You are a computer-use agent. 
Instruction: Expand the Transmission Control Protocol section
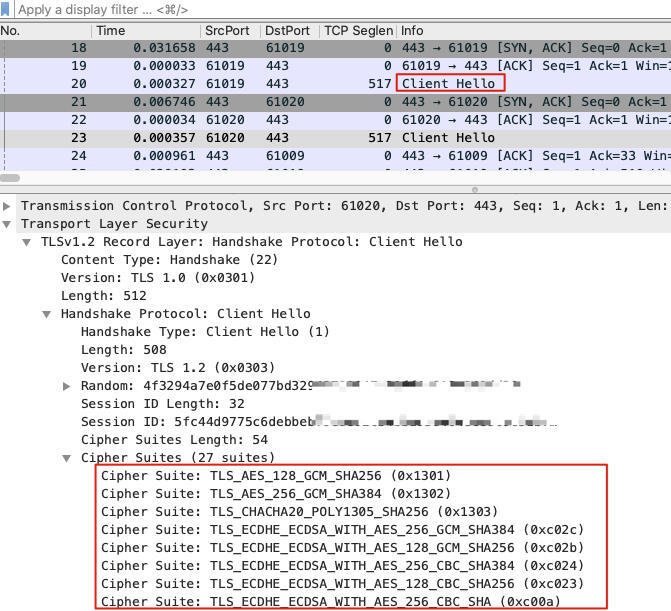[x=9, y=206]
